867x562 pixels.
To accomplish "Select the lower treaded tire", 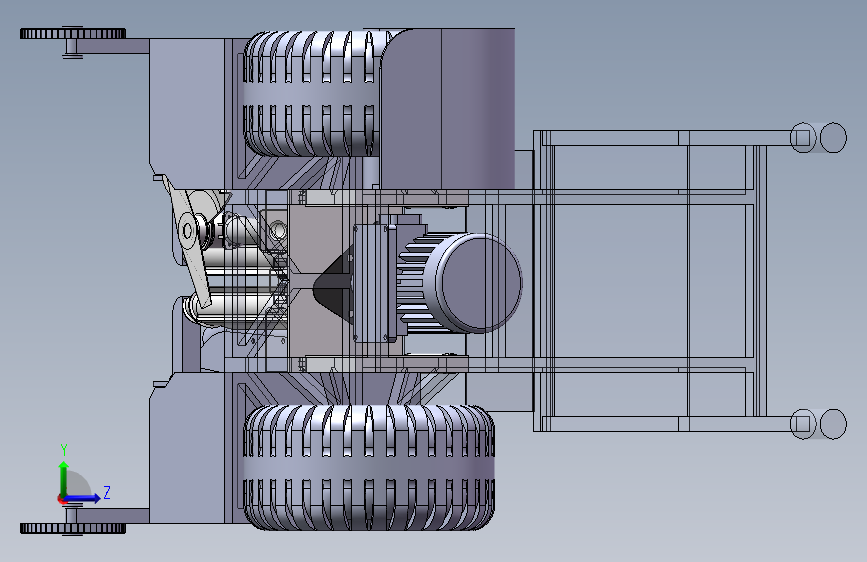I will tap(368, 467).
